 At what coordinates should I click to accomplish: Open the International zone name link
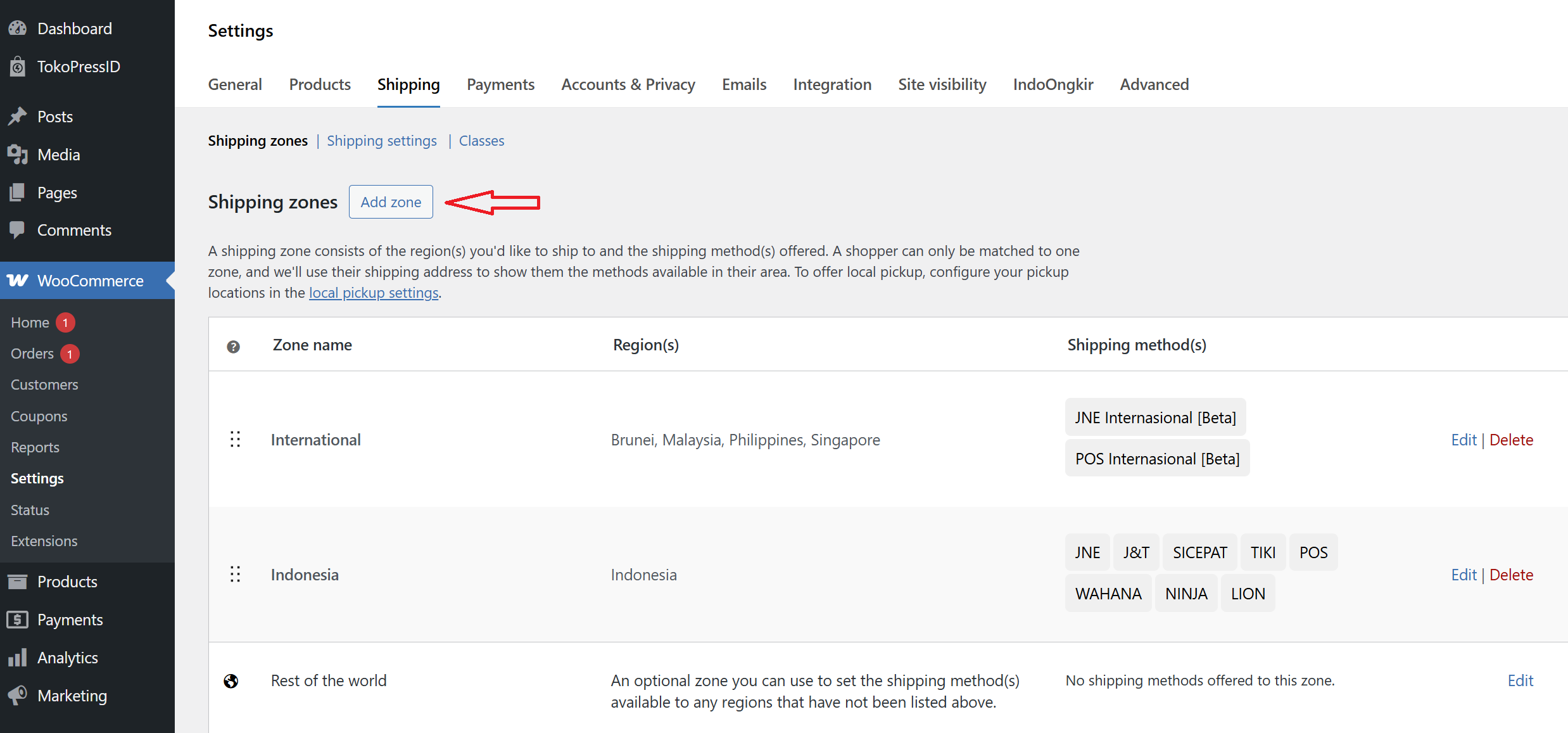pos(316,440)
